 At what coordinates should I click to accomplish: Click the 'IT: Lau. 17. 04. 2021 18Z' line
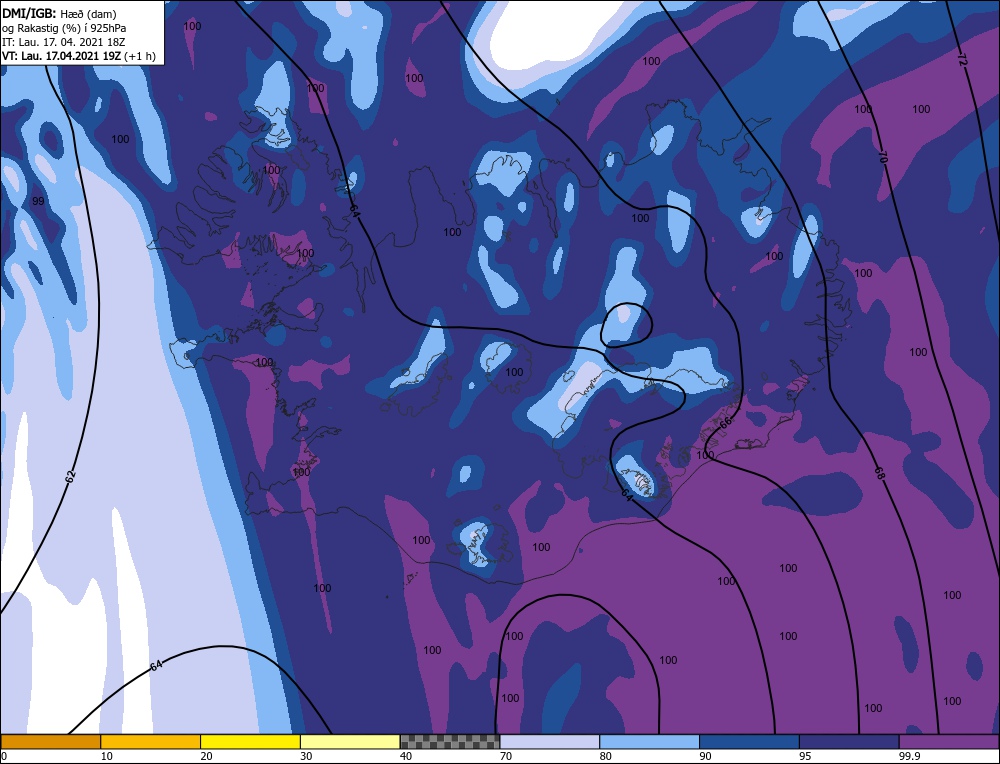click(x=63, y=42)
